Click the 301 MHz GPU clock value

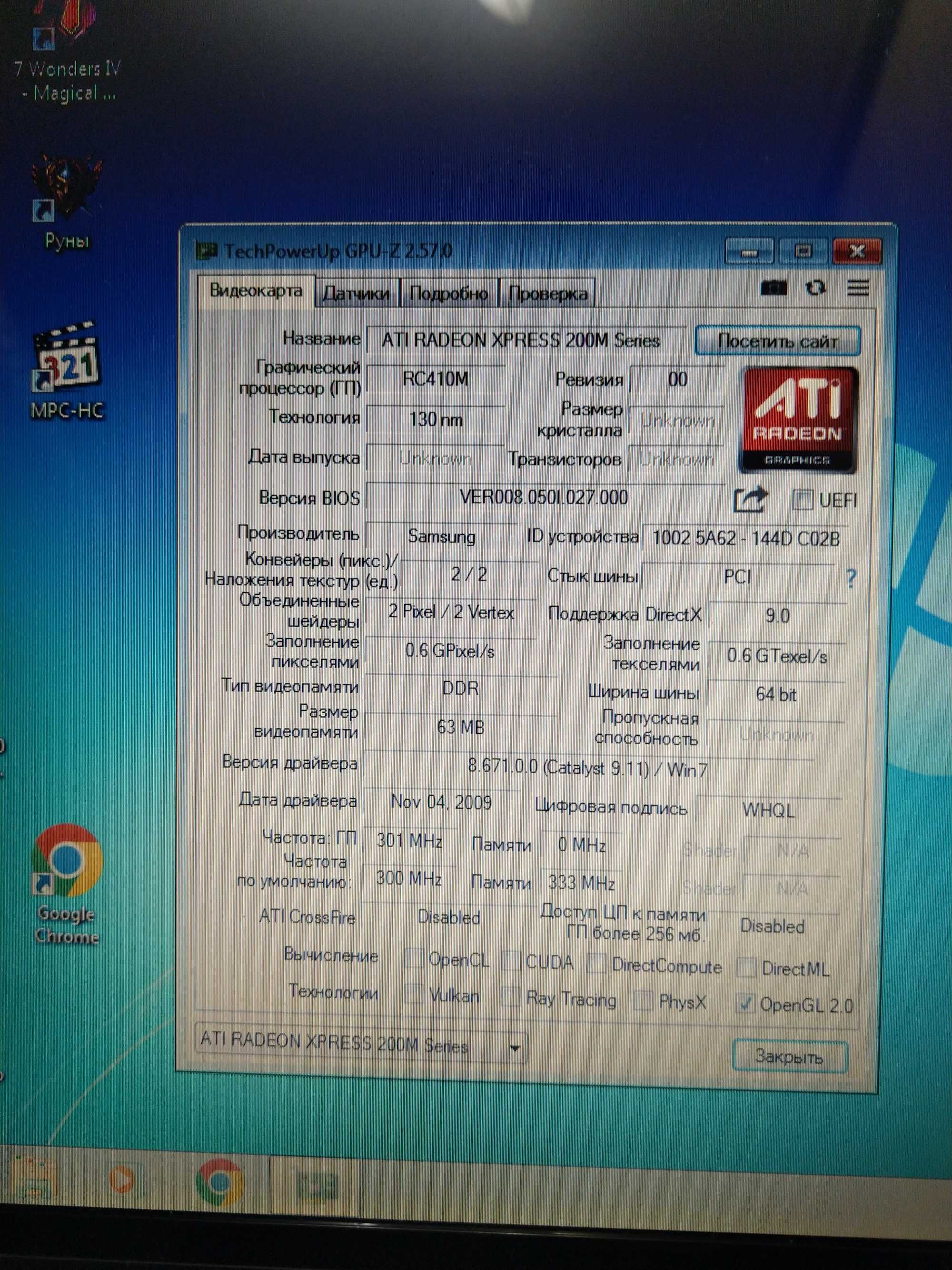click(409, 841)
